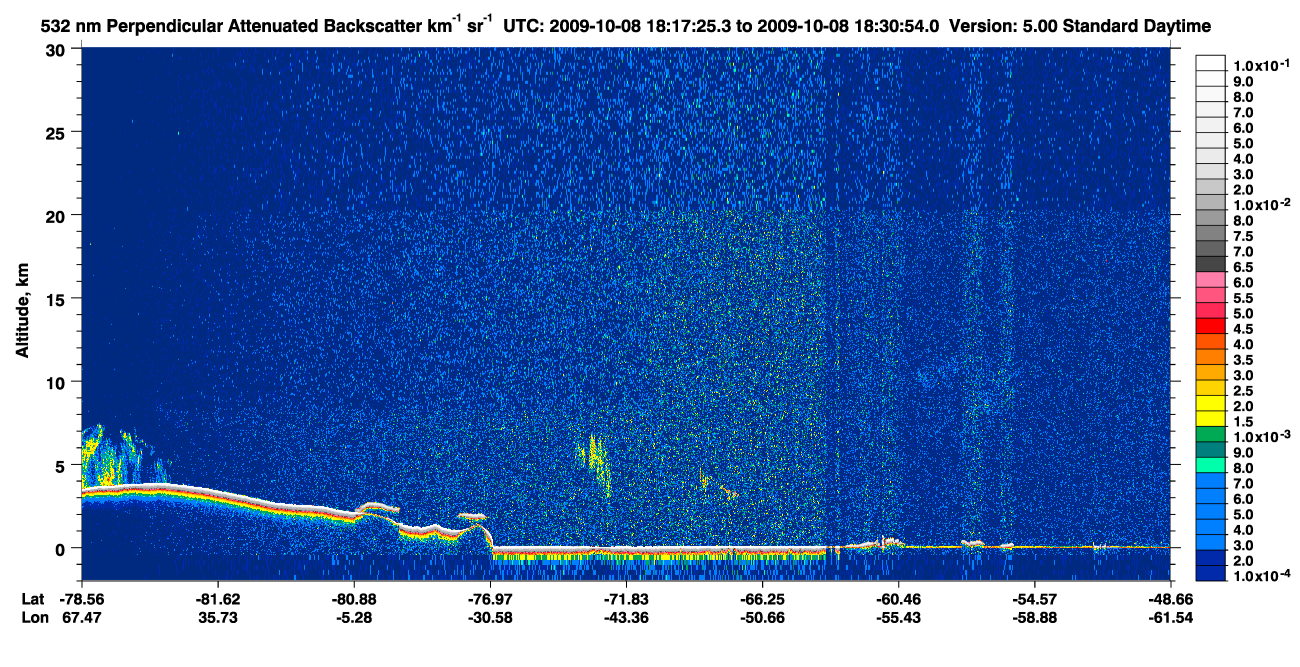Click the Lon row label
Viewport: 1300px width, 667px height.
pos(34,618)
